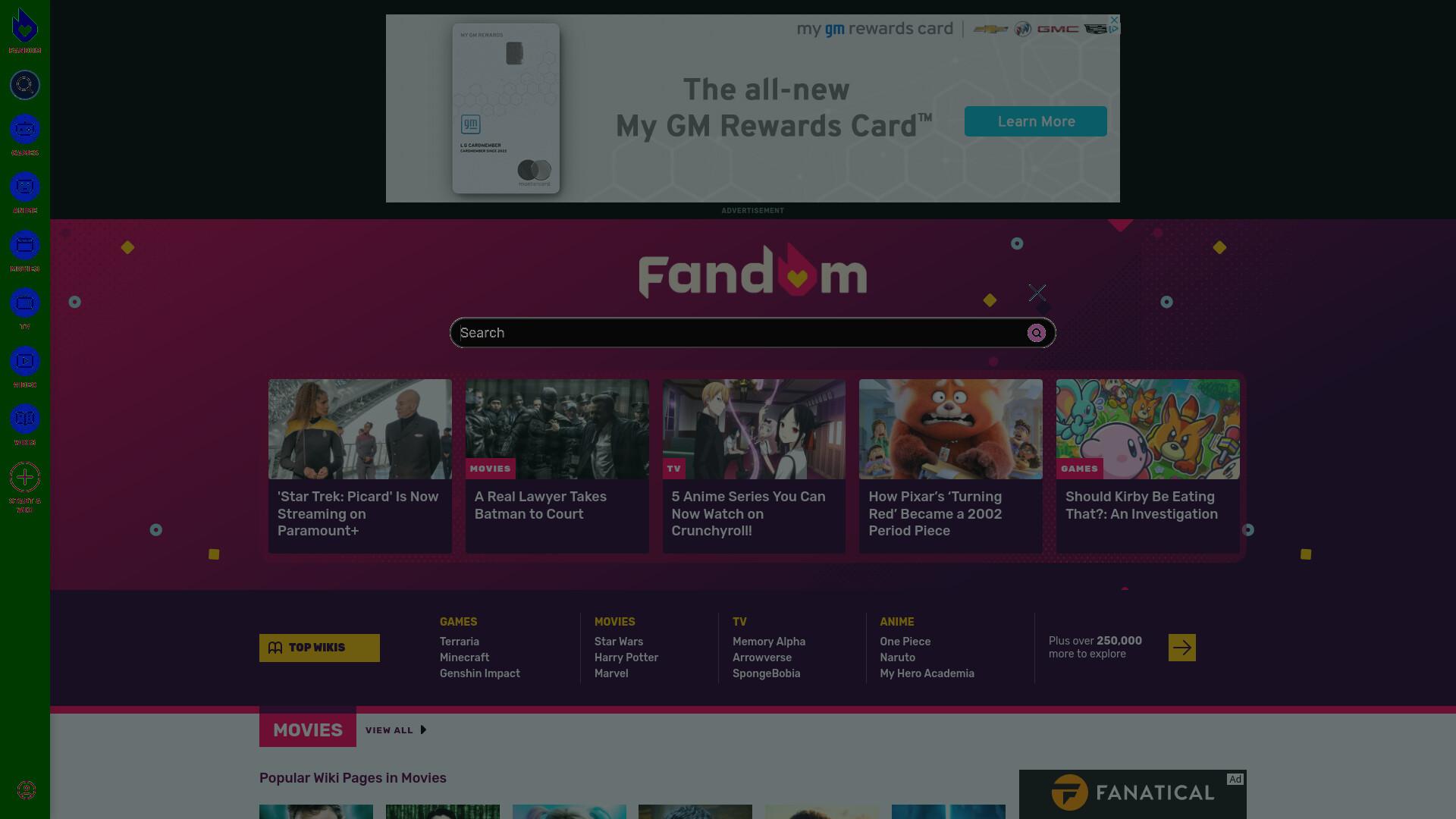Click the Top Wikis button
Image resolution: width=1456 pixels, height=819 pixels.
pyautogui.click(x=319, y=648)
